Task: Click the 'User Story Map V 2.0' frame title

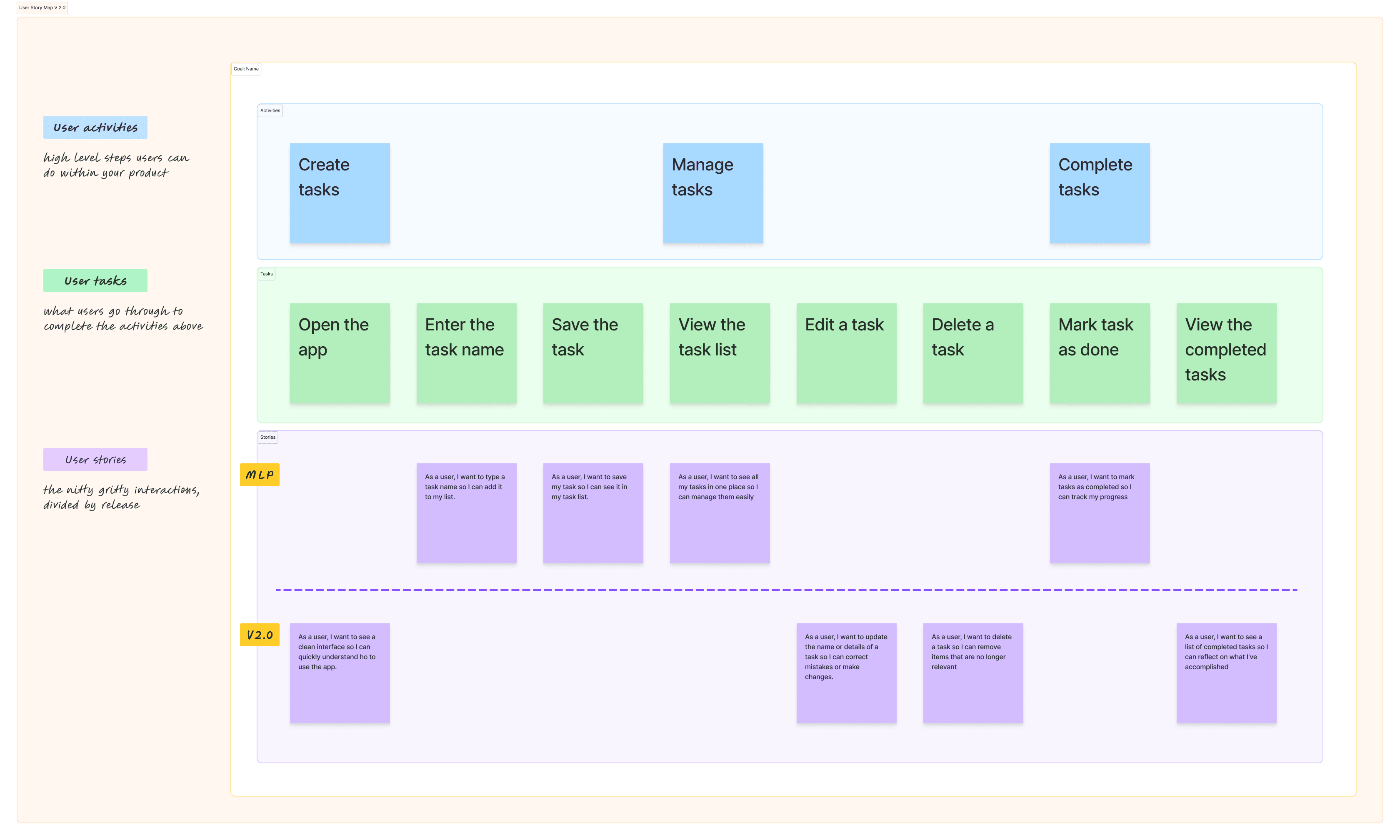Action: point(42,8)
